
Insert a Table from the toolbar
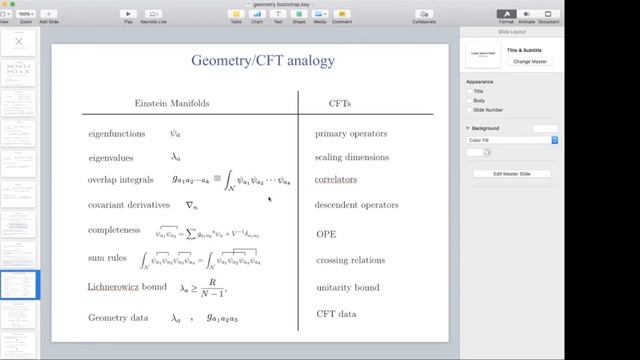point(236,14)
